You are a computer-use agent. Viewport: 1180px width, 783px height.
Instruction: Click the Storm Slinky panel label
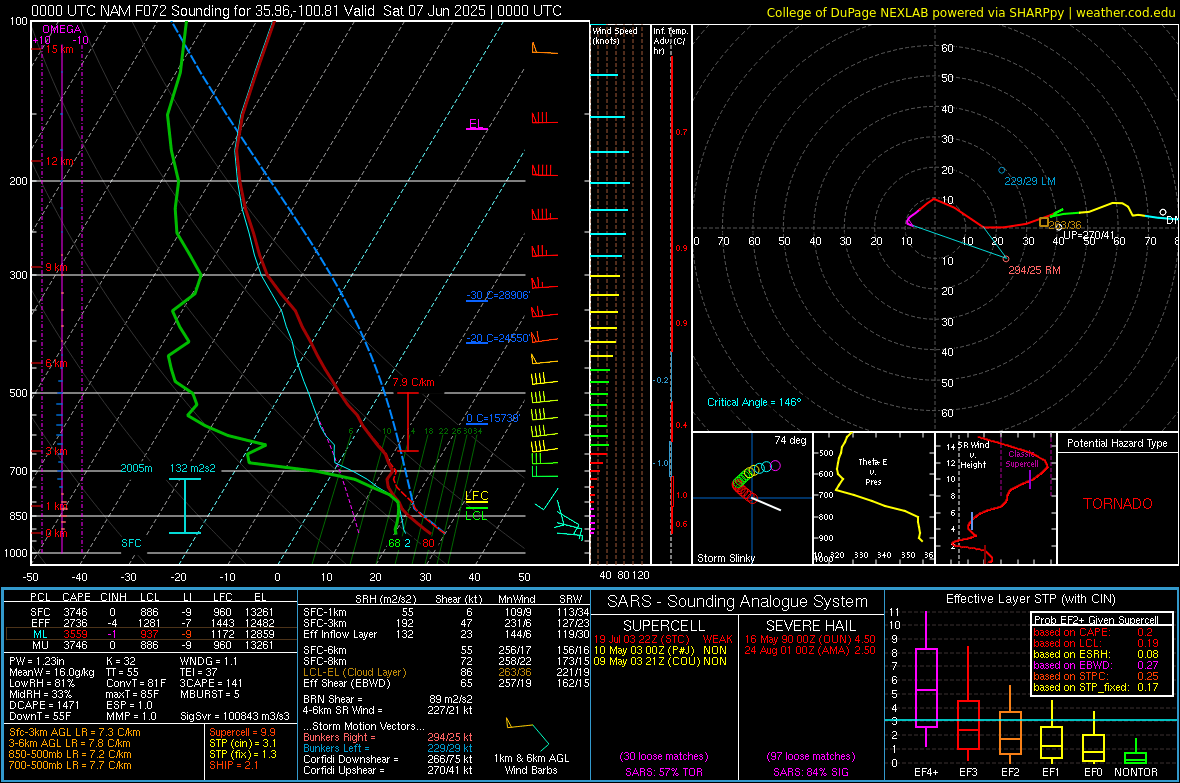tap(725, 558)
